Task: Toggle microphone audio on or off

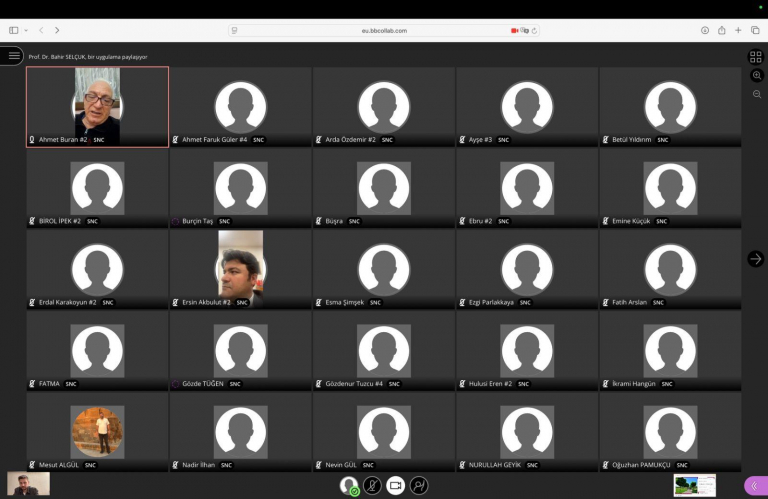Action: point(372,485)
